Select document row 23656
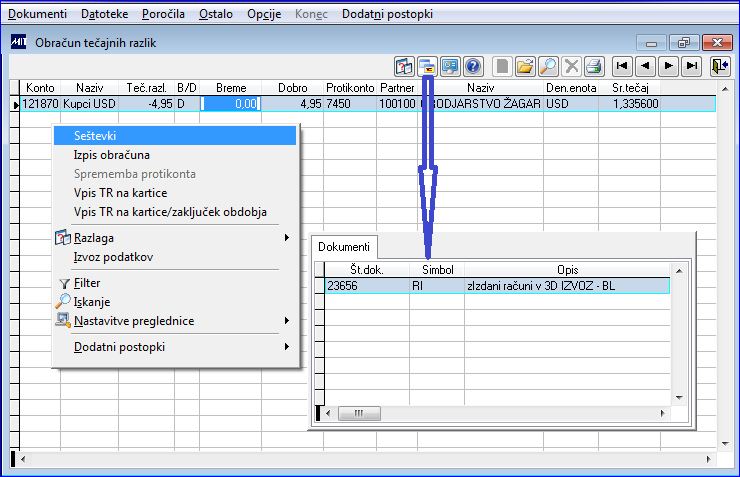 [497, 286]
